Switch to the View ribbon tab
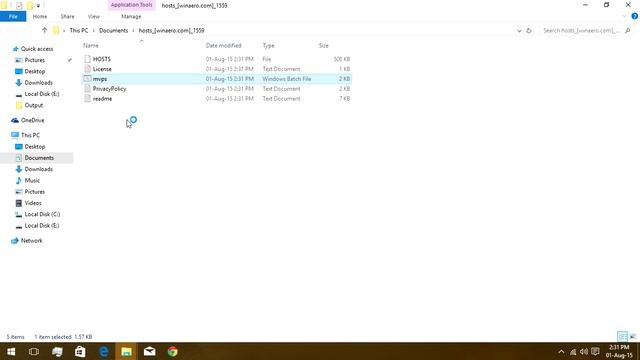This screenshot has width=640, height=360. 93,16
